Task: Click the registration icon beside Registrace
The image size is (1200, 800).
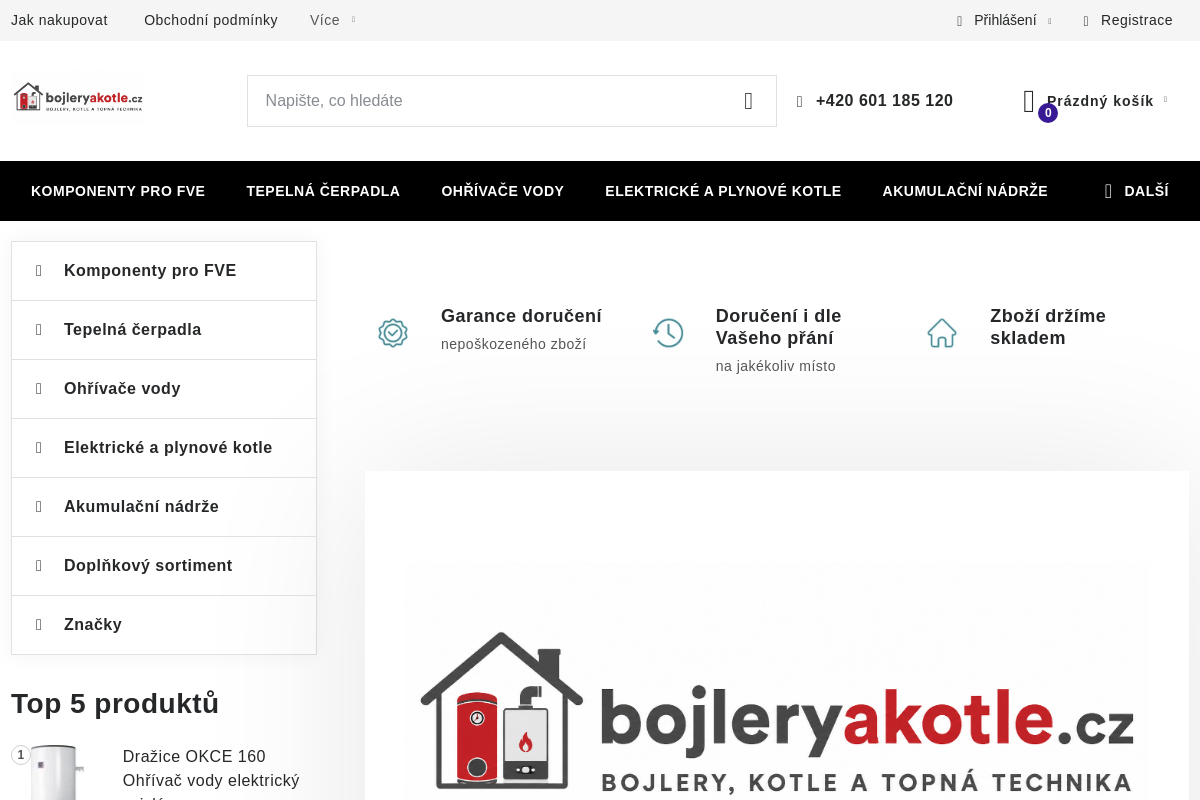Action: tap(1086, 21)
